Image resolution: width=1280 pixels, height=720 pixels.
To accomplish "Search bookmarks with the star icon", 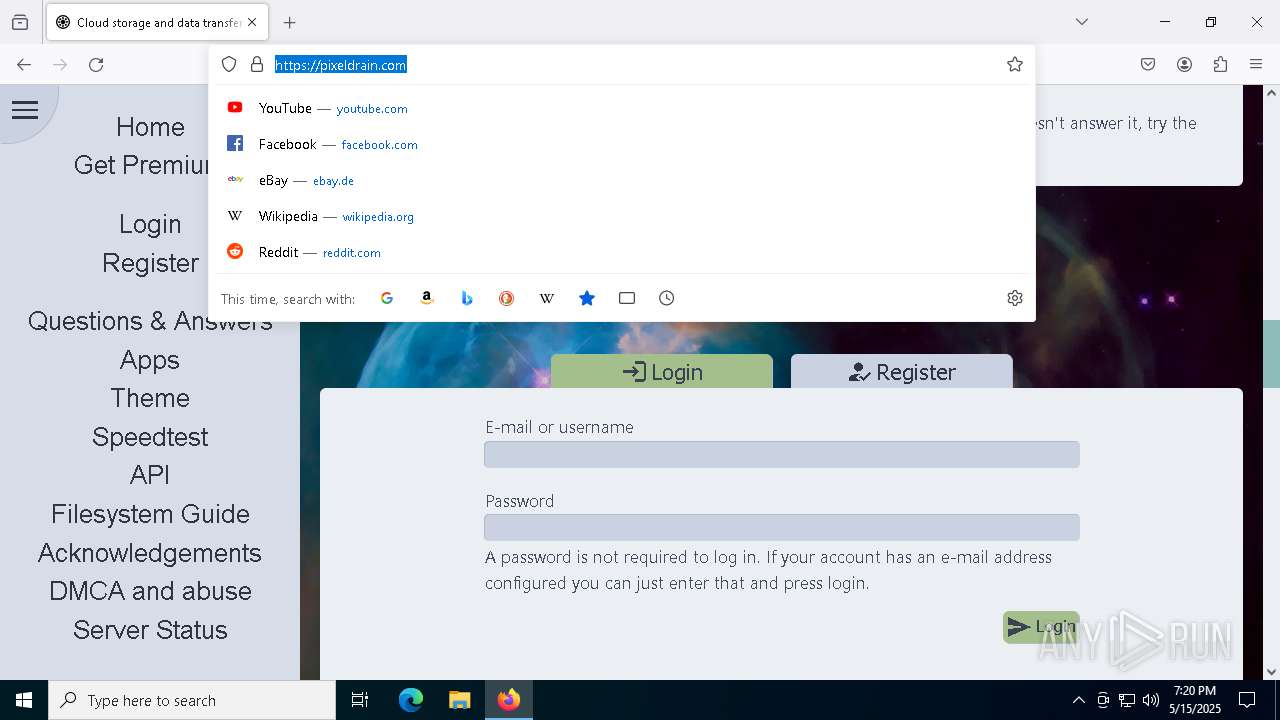I will click(x=587, y=298).
